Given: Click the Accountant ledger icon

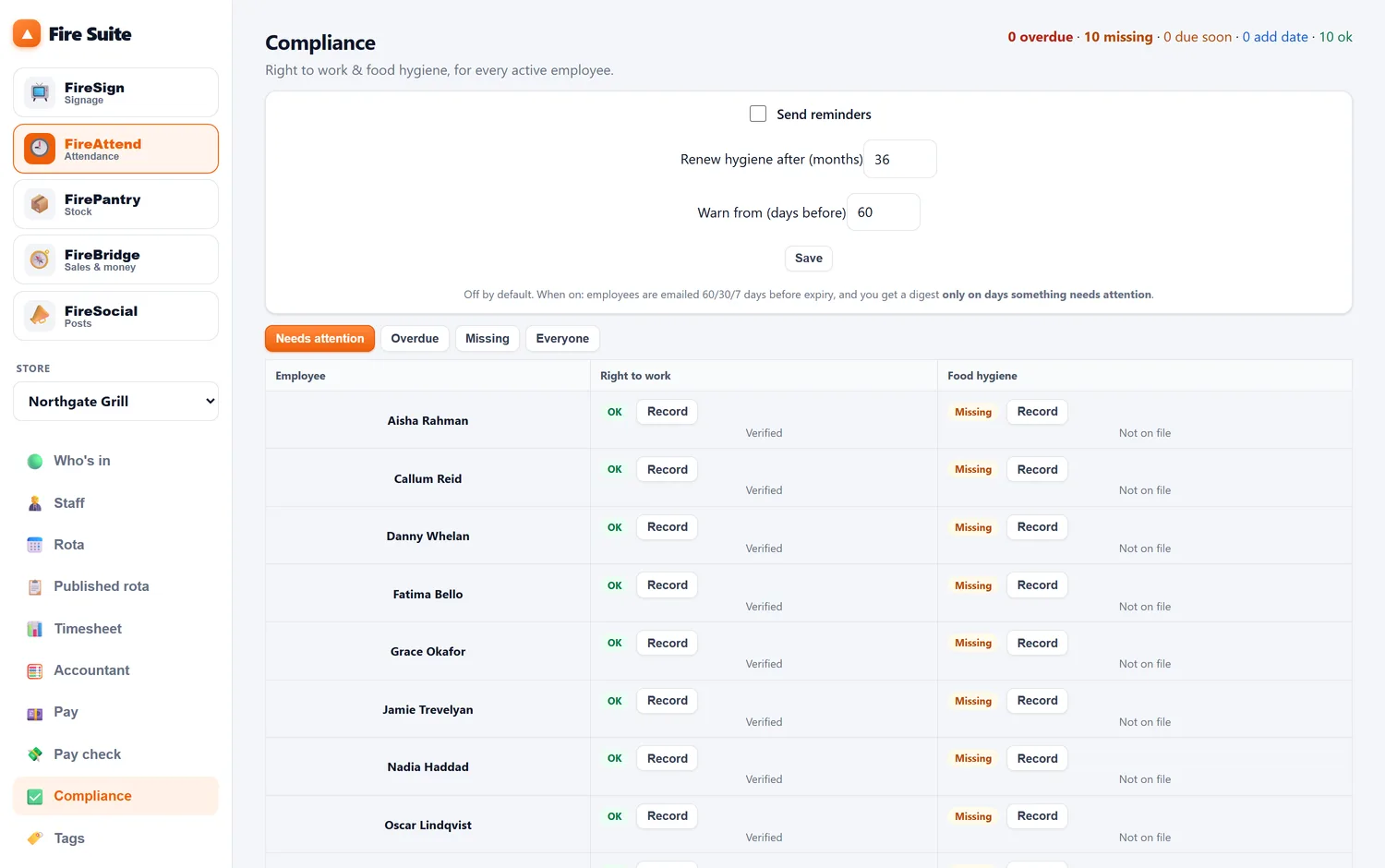Looking at the screenshot, I should pyautogui.click(x=35, y=670).
